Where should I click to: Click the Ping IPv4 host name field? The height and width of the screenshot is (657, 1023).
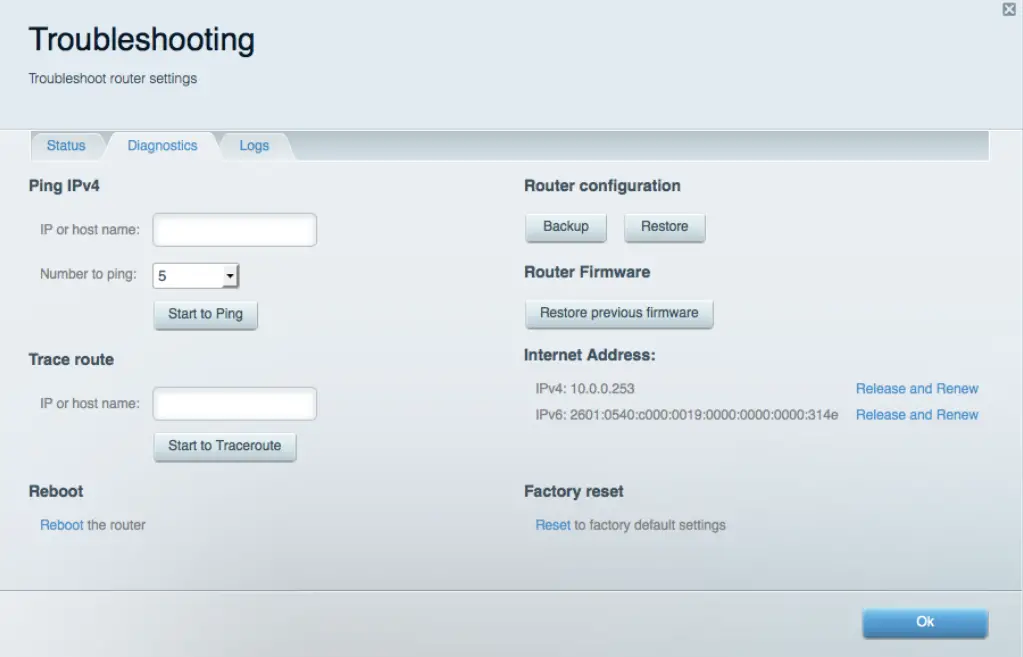pos(234,229)
